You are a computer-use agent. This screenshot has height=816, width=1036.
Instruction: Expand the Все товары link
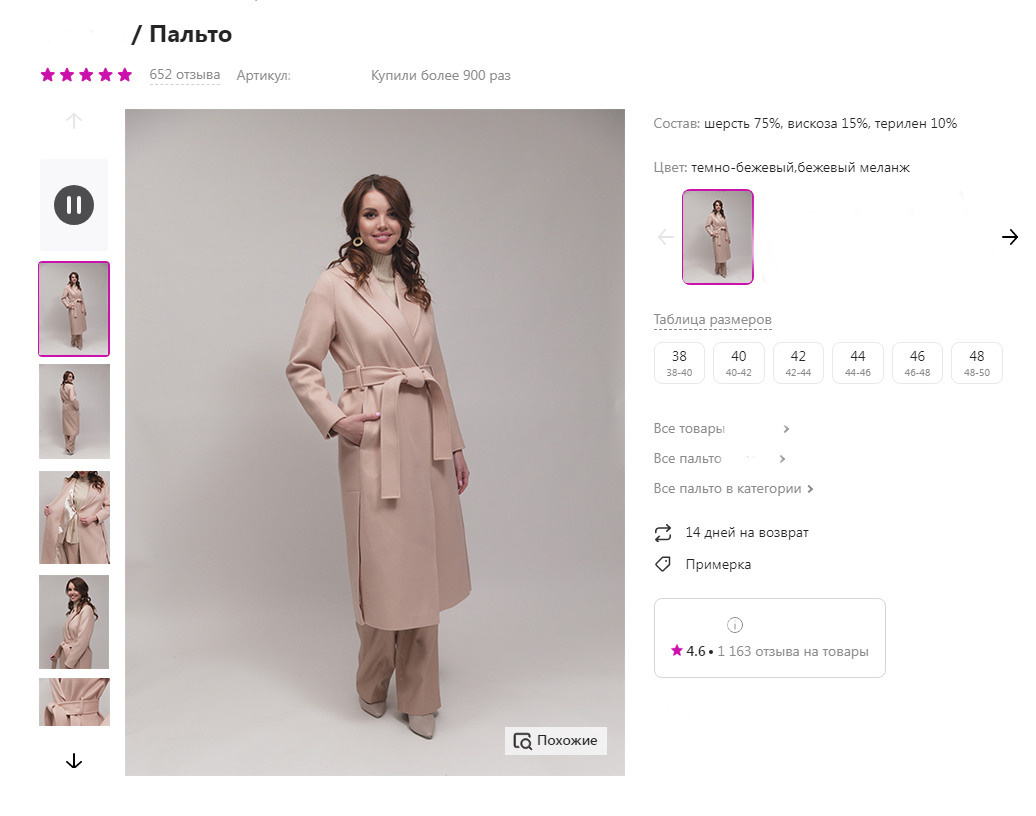(721, 429)
